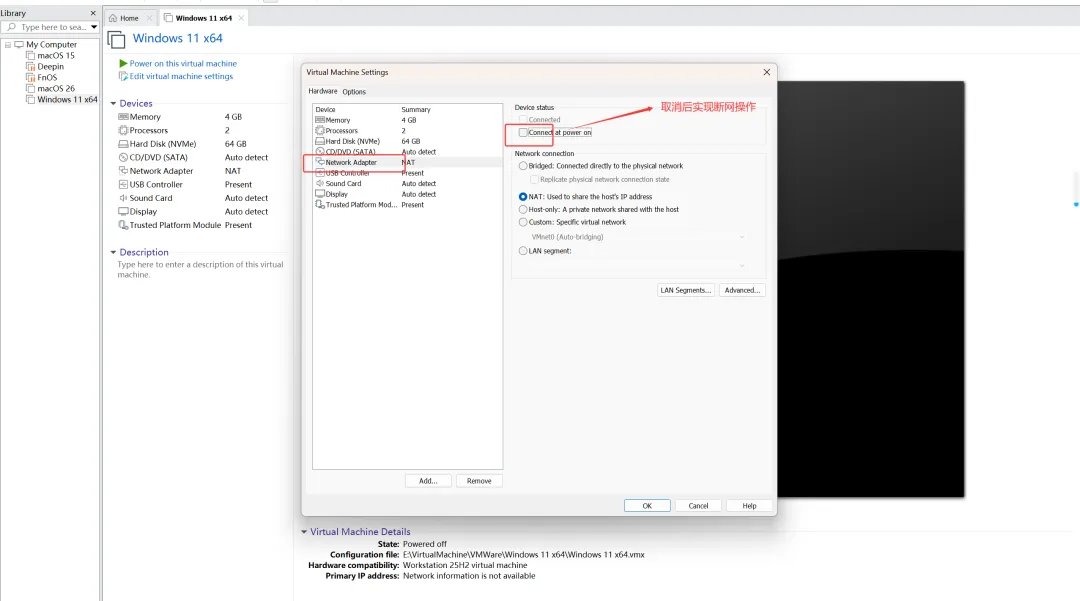The width and height of the screenshot is (1080, 601).
Task: Open the Library search options dropdown arrow
Action: (x=94, y=27)
